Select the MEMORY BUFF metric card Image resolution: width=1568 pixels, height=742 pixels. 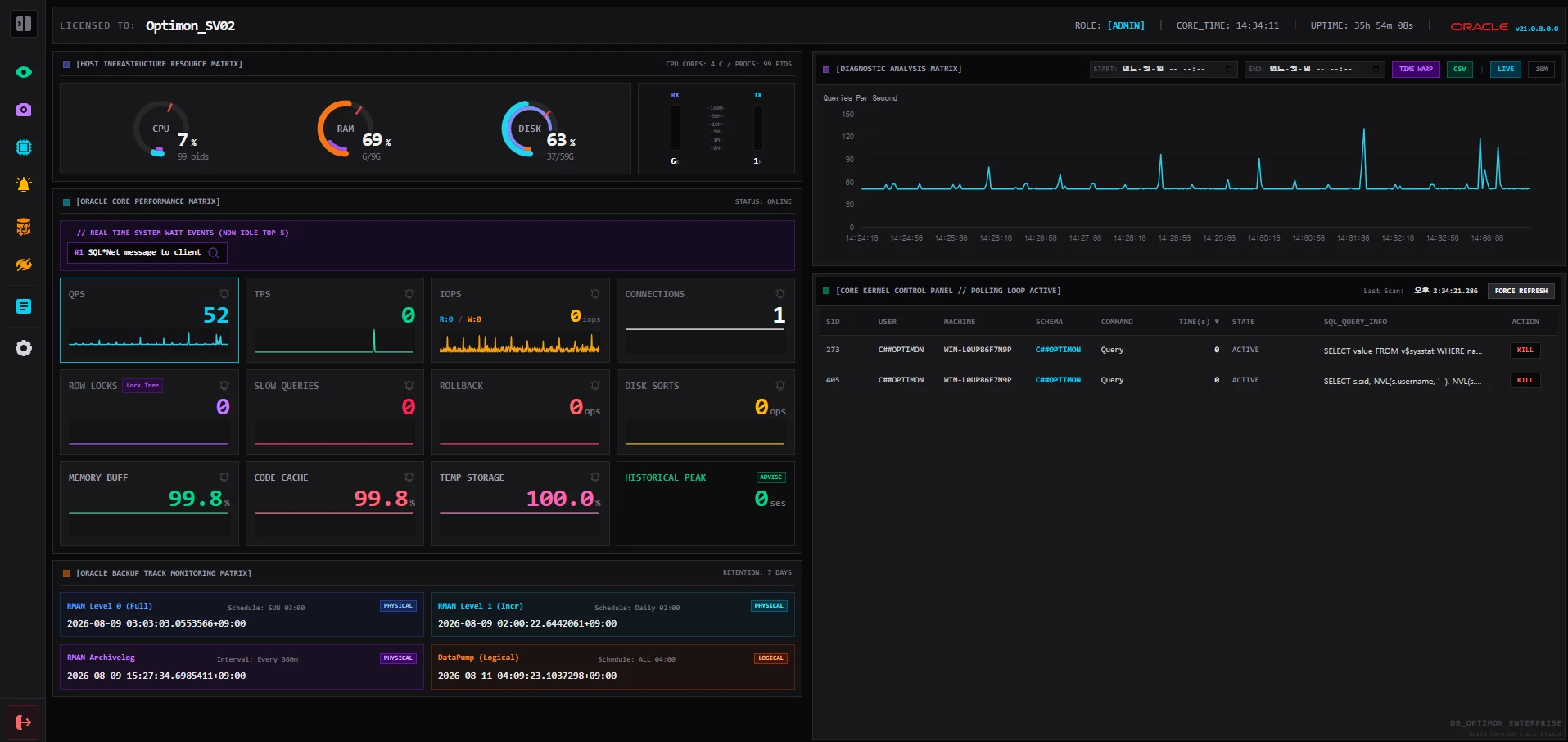coord(149,504)
